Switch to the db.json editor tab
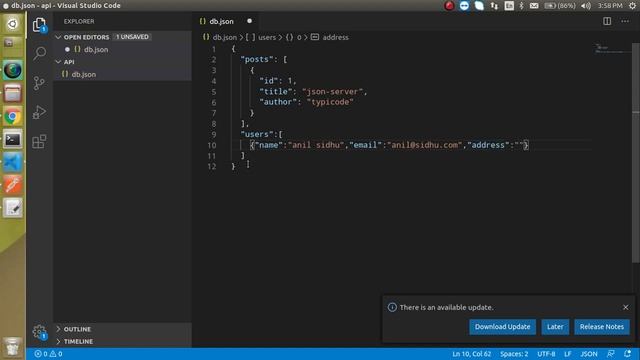Image resolution: width=640 pixels, height=360 pixels. (221, 21)
